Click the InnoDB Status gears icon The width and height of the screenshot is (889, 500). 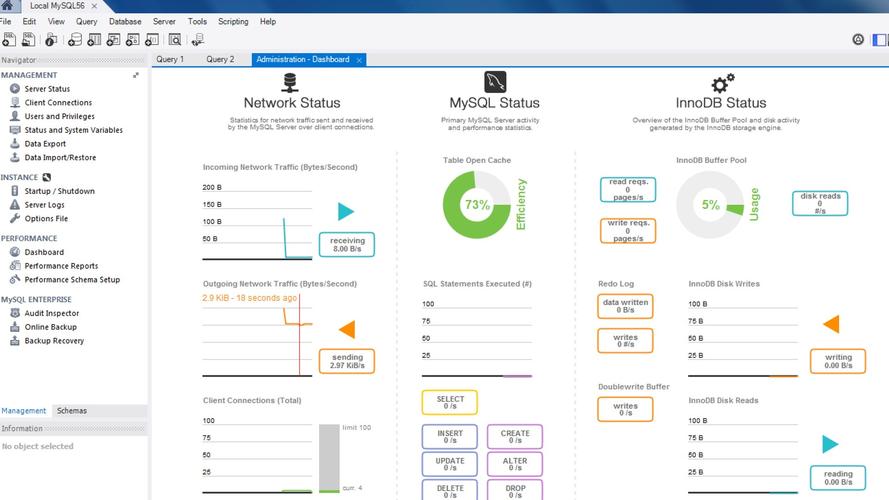point(722,83)
